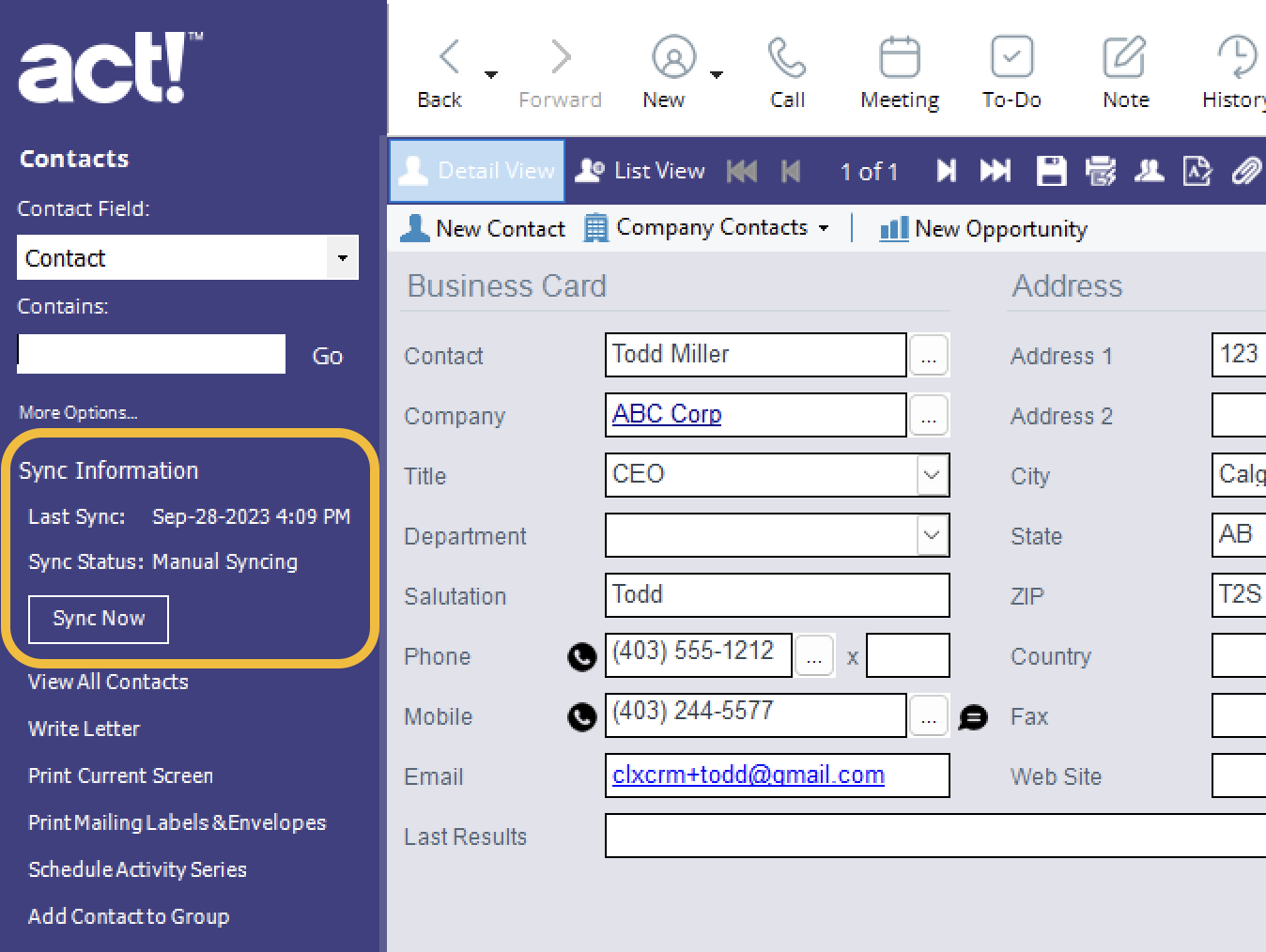The height and width of the screenshot is (952, 1266).
Task: Open the More Options... link
Action: point(78,412)
